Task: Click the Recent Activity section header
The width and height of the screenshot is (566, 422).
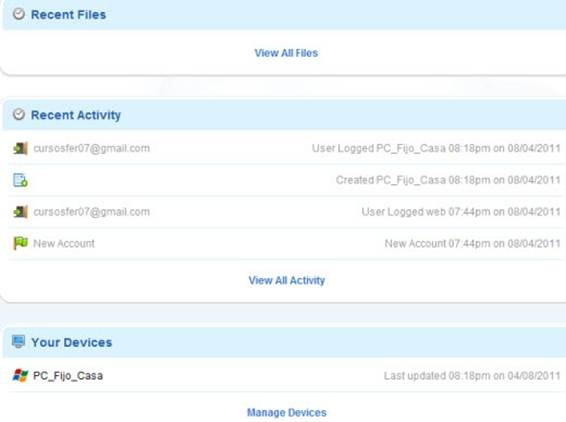Action: point(76,115)
